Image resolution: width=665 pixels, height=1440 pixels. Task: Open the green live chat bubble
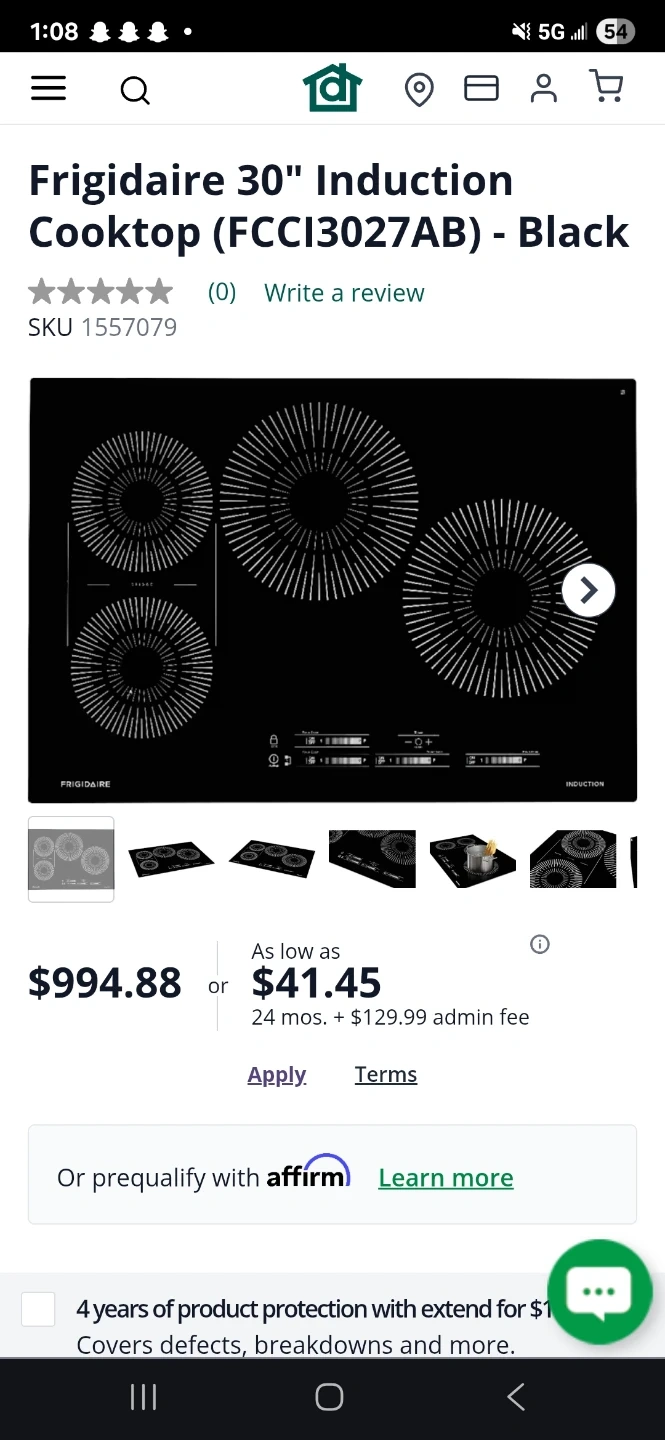pos(599,1291)
